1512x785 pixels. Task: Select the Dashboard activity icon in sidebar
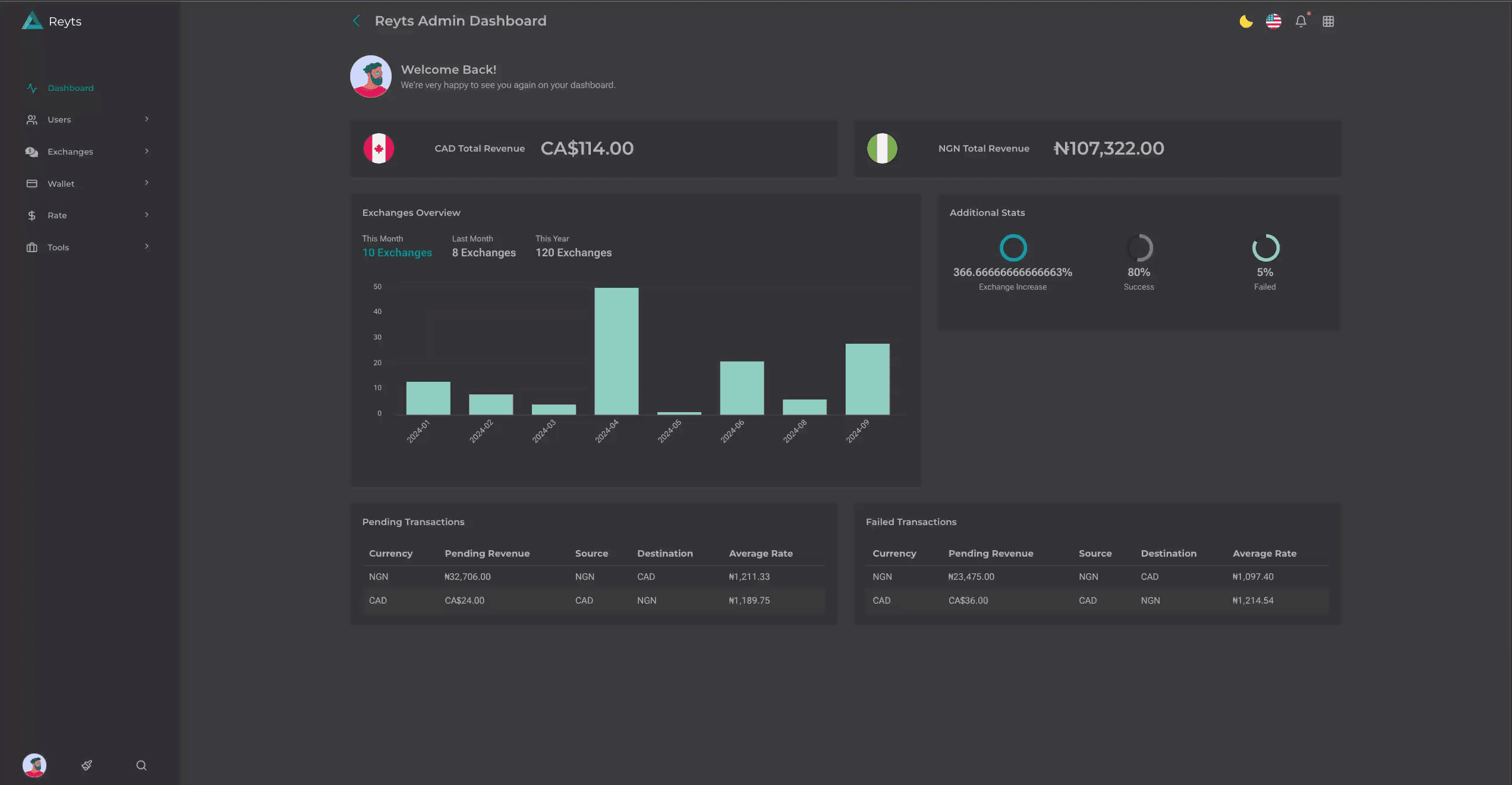(x=32, y=87)
